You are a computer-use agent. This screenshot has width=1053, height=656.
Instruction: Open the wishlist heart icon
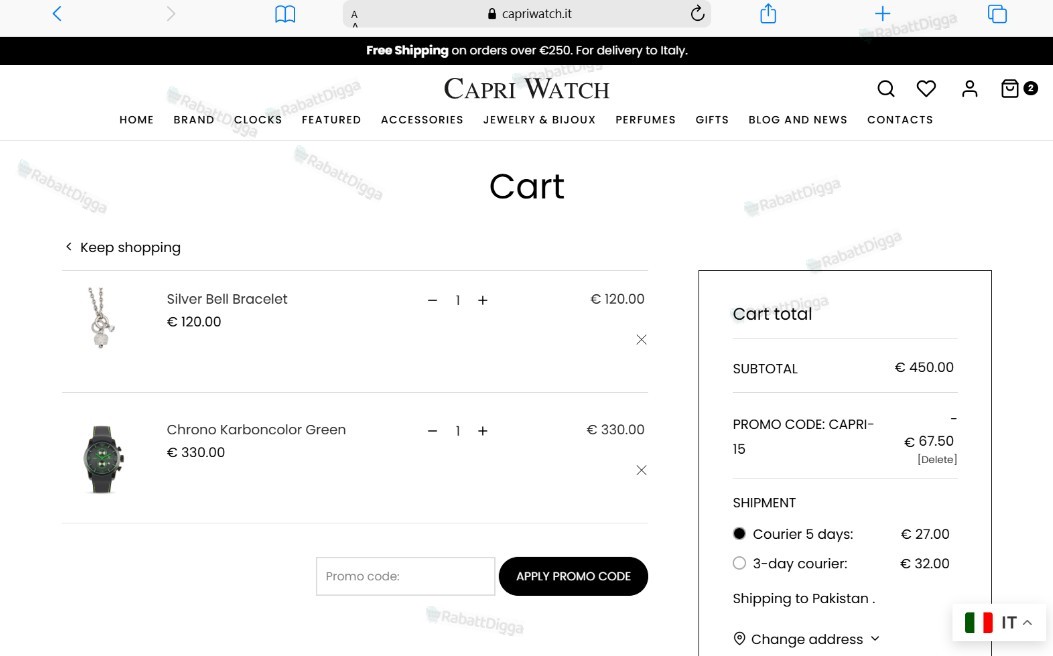click(x=926, y=89)
